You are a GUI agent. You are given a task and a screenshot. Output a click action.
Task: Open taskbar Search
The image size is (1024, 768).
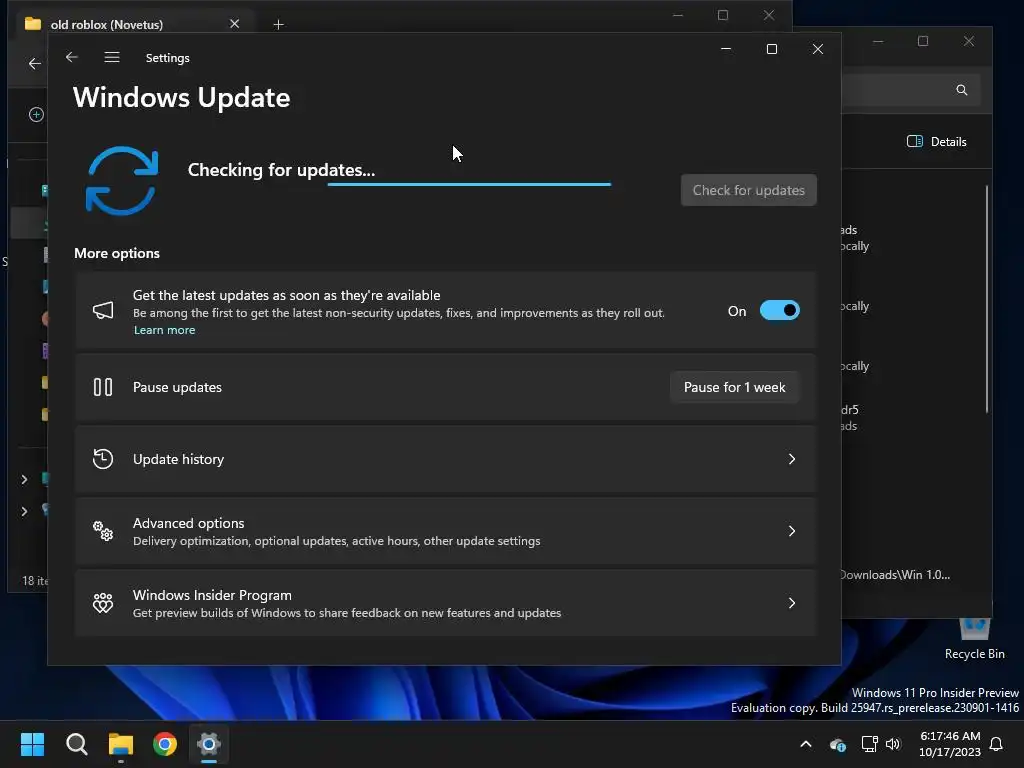click(76, 744)
